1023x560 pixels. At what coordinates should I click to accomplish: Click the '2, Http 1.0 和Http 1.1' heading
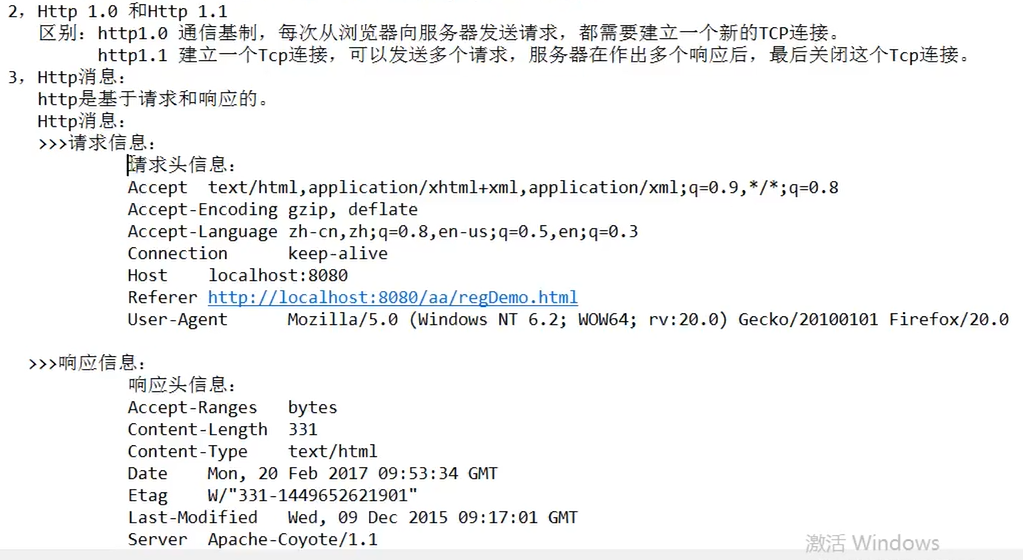pos(118,11)
